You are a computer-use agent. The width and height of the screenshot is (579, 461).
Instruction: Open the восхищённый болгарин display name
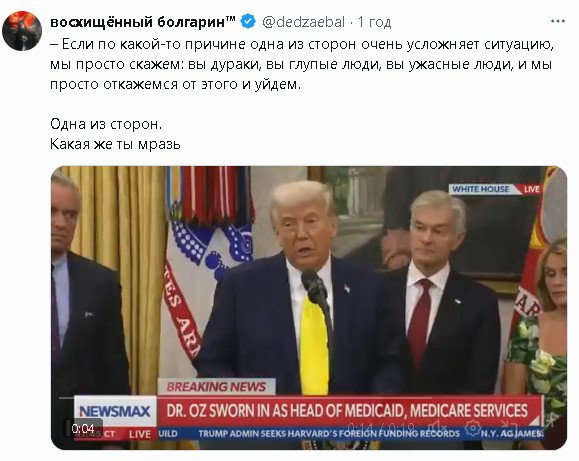pos(143,22)
